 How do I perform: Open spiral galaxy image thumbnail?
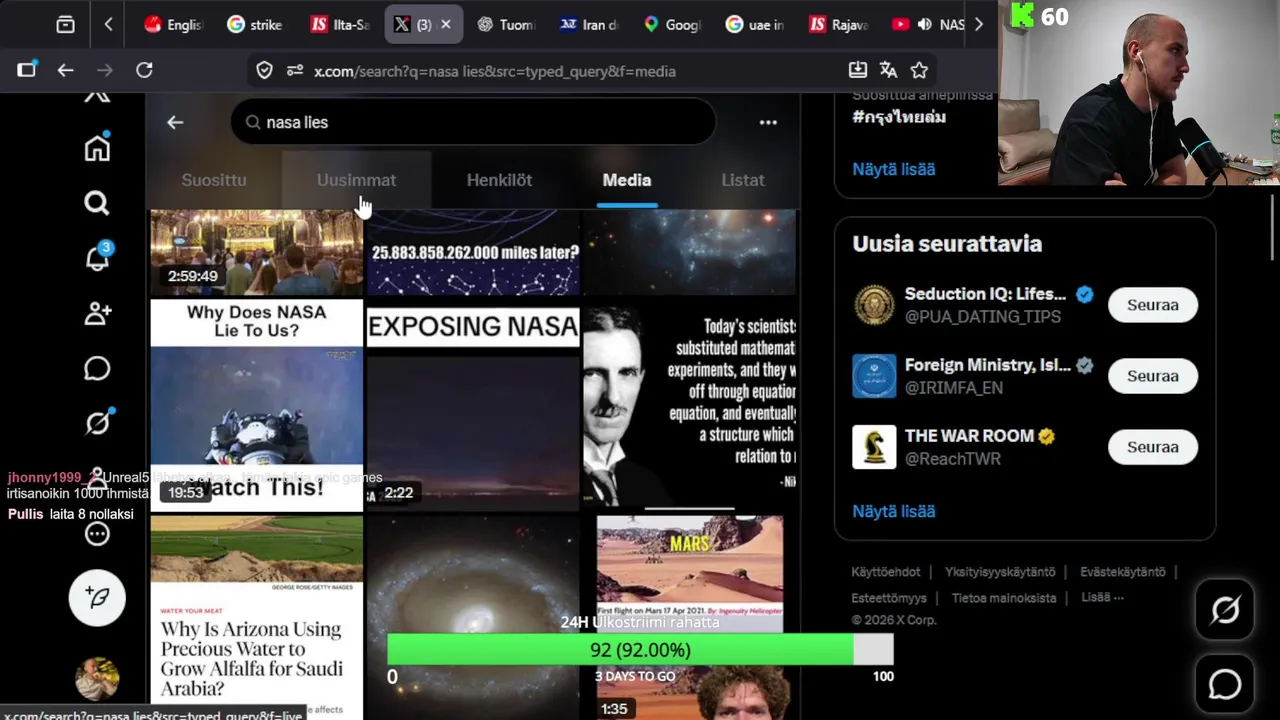pyautogui.click(x=473, y=617)
